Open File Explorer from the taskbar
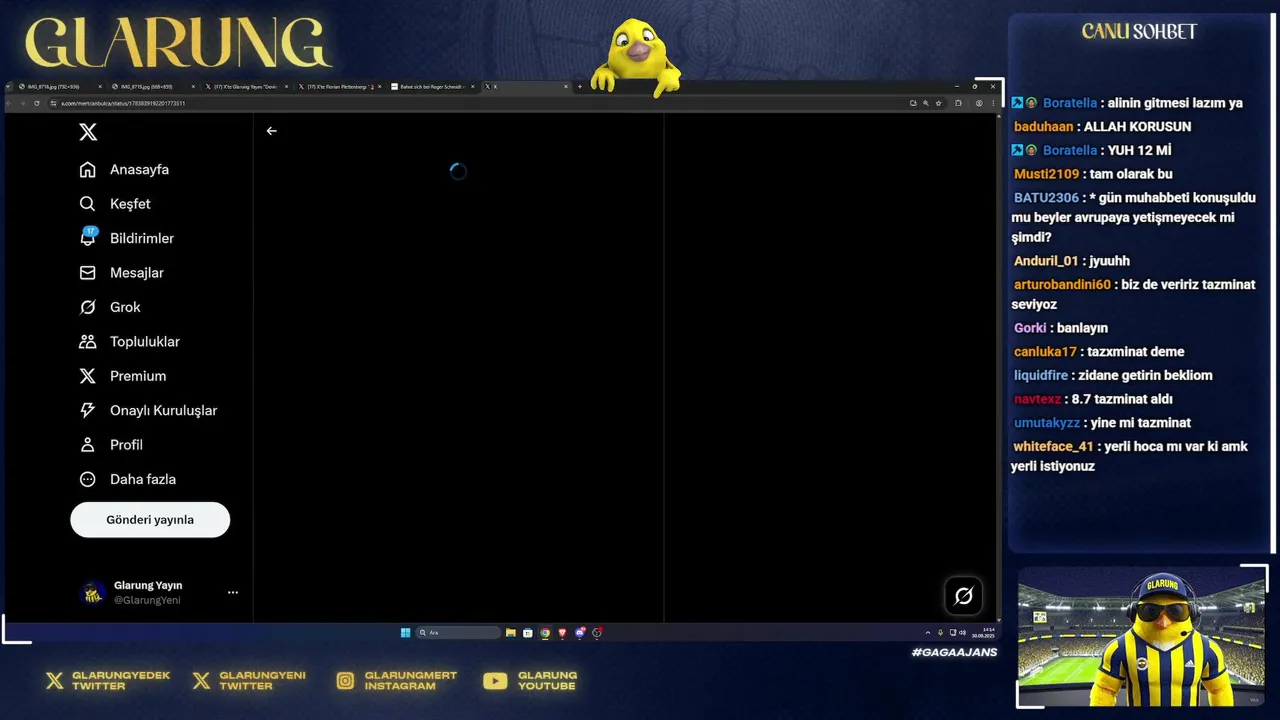The width and height of the screenshot is (1280, 720). click(511, 632)
